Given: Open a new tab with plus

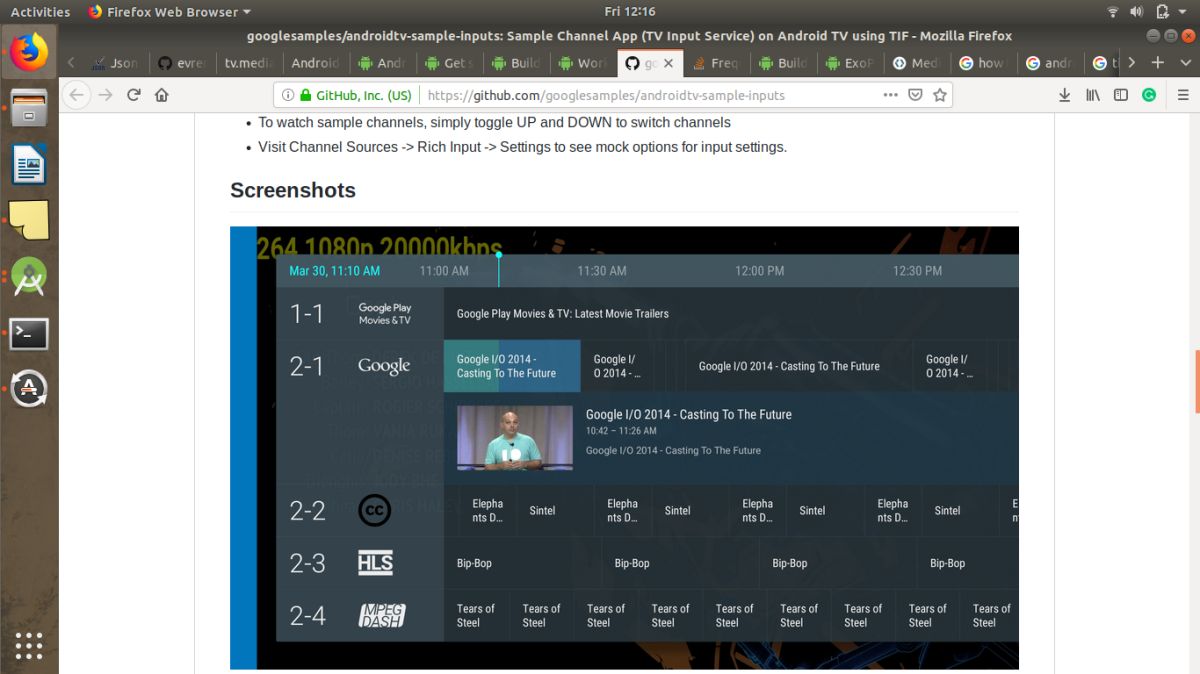Looking at the screenshot, I should click(x=1157, y=62).
